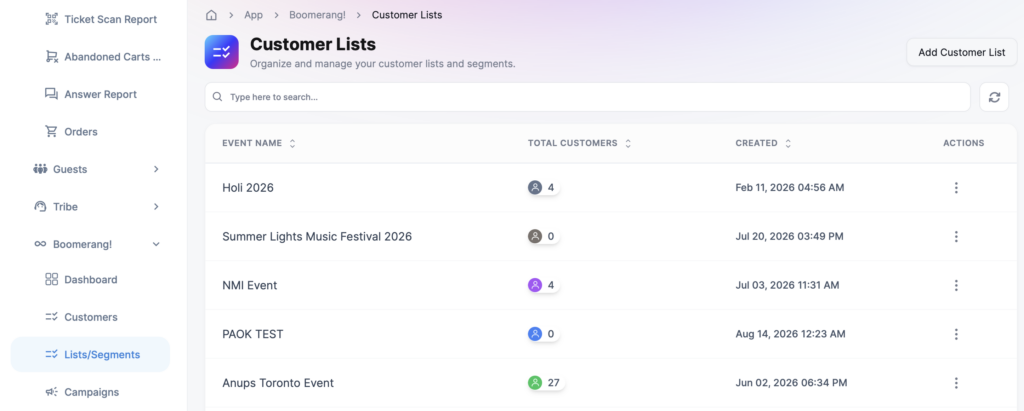Click date Feb 11, 2026 04:56 AM
This screenshot has height=411, width=1024.
[790, 188]
